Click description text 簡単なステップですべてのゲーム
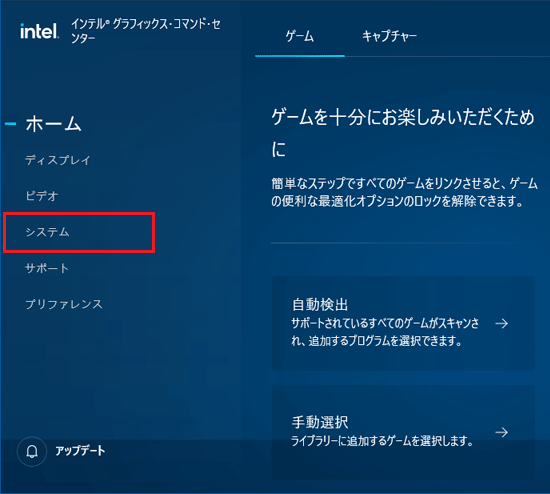Image resolution: width=550 pixels, height=494 pixels. point(404,192)
